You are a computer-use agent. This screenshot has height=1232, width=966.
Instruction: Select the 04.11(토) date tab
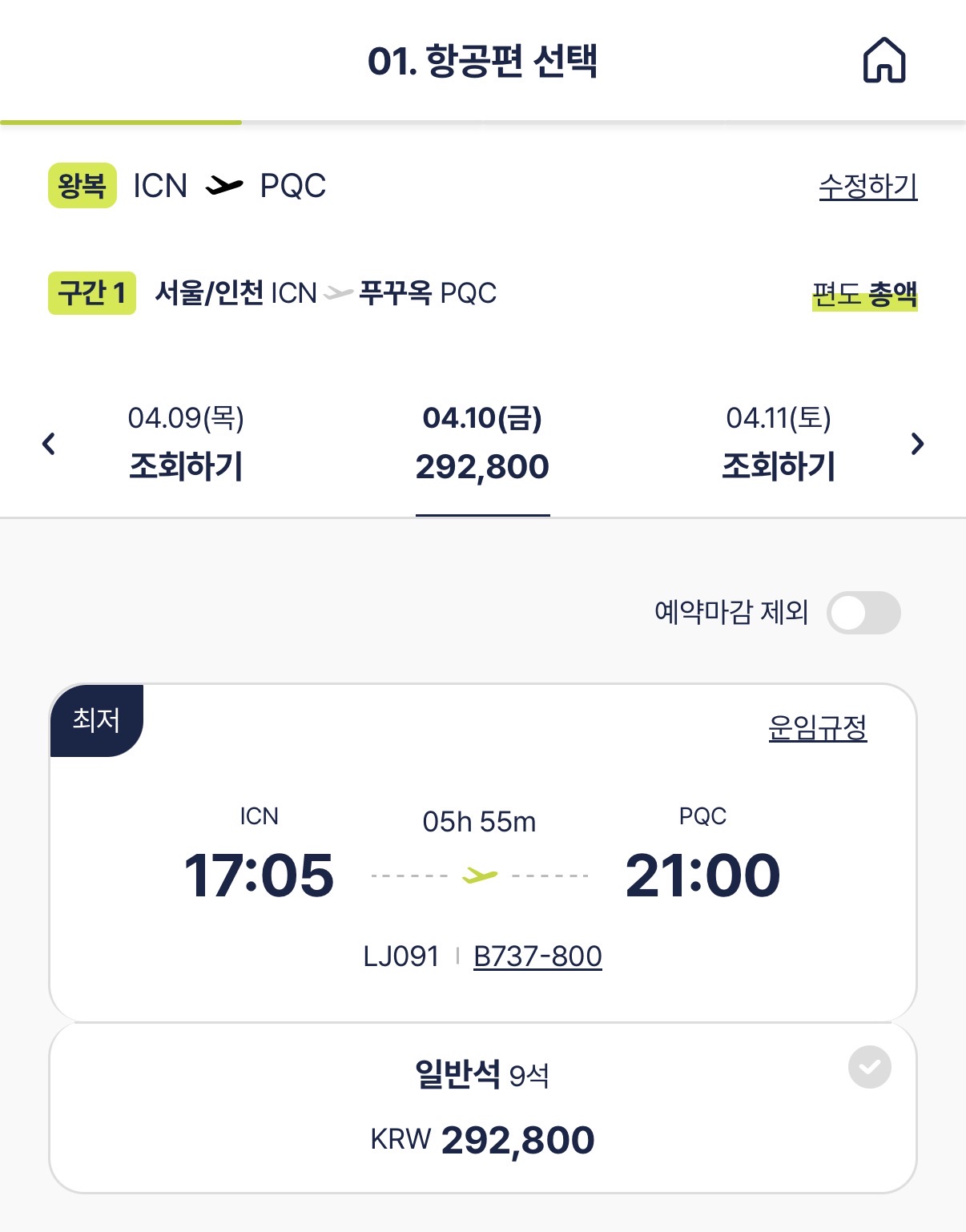pos(779,443)
